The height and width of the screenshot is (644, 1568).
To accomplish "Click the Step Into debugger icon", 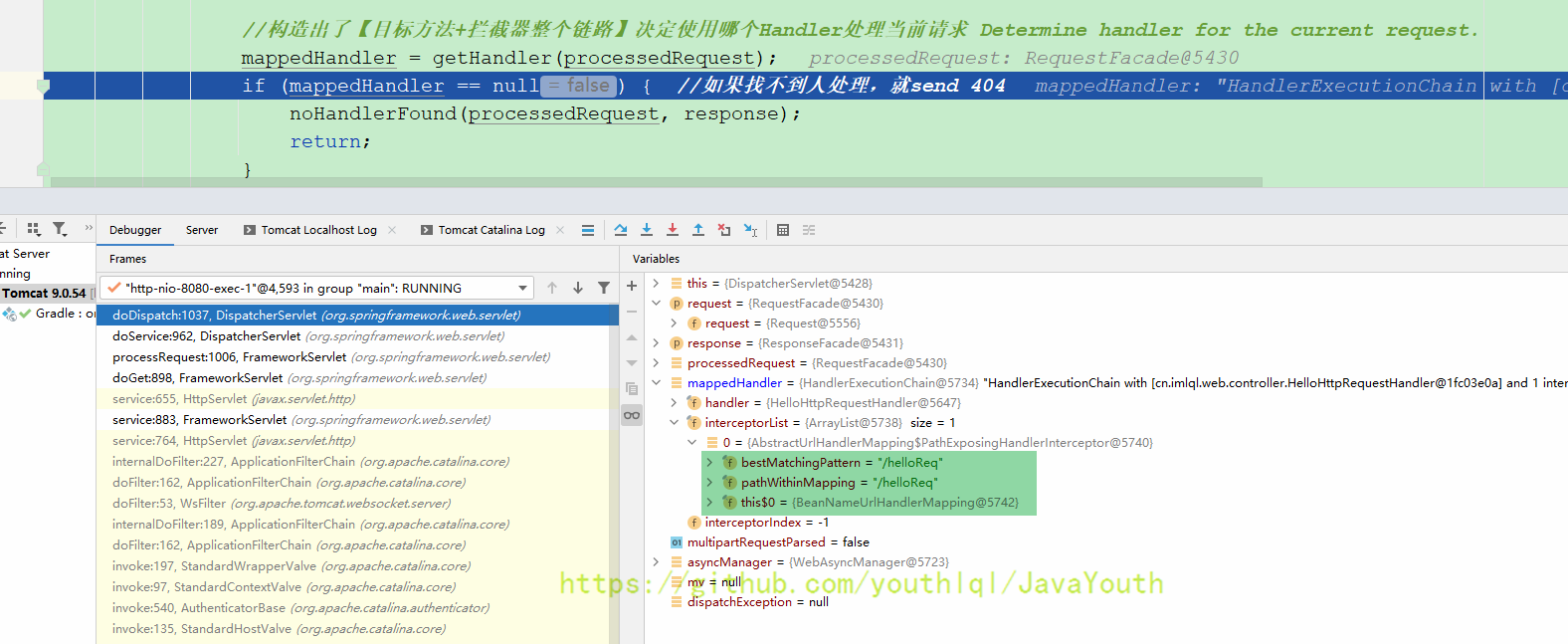I will click(647, 230).
